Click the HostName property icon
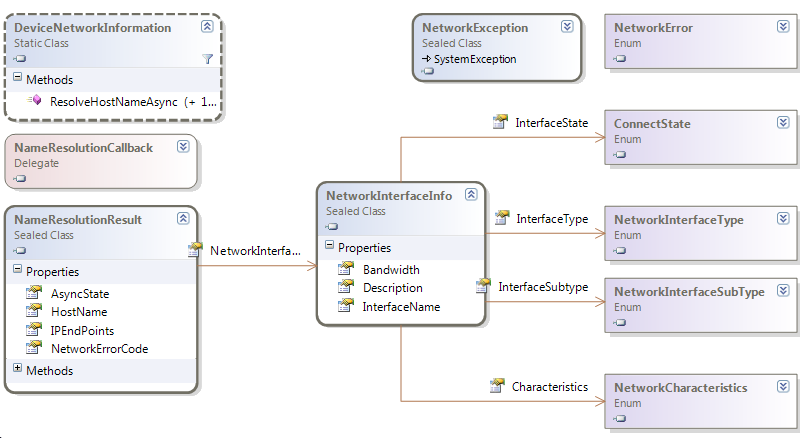 34,310
